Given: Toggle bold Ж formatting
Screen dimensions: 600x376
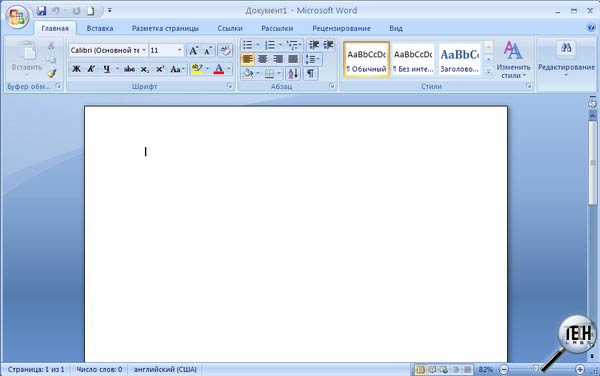Looking at the screenshot, I should click(77, 69).
